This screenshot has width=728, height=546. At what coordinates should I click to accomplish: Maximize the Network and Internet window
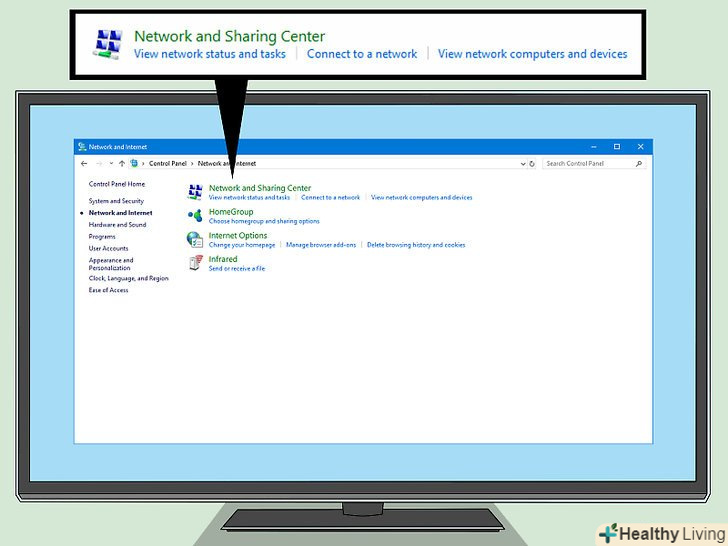click(617, 147)
